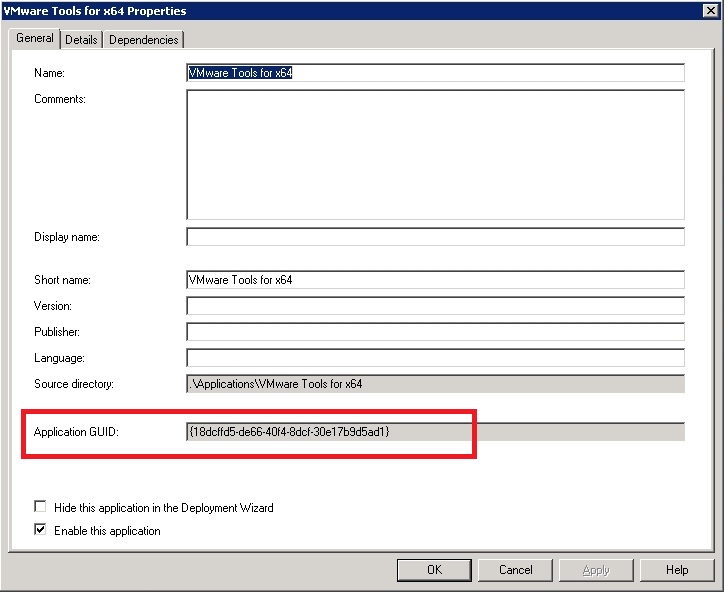Click the Publisher input field
Viewport: 724px width, 592px height.
point(435,332)
